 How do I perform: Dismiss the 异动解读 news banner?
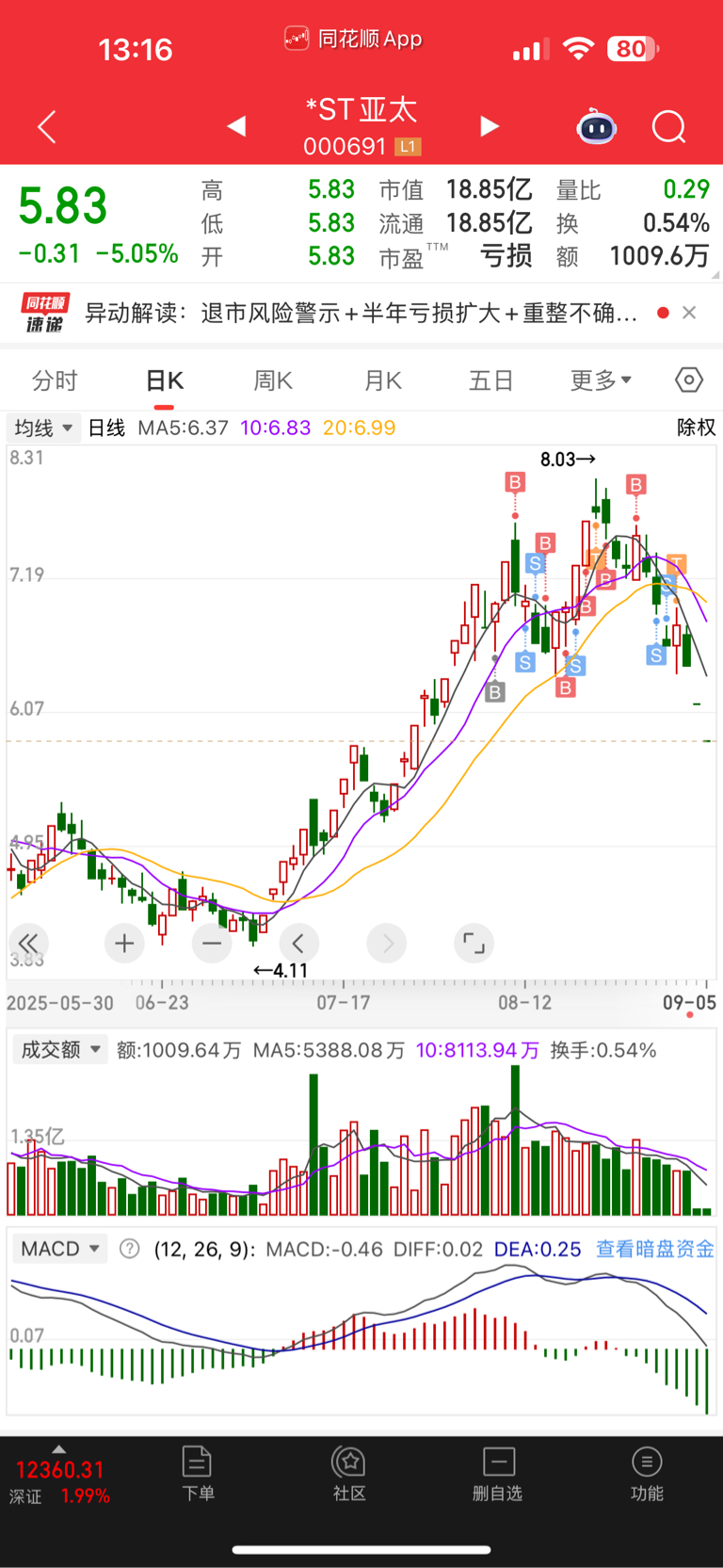point(689,313)
